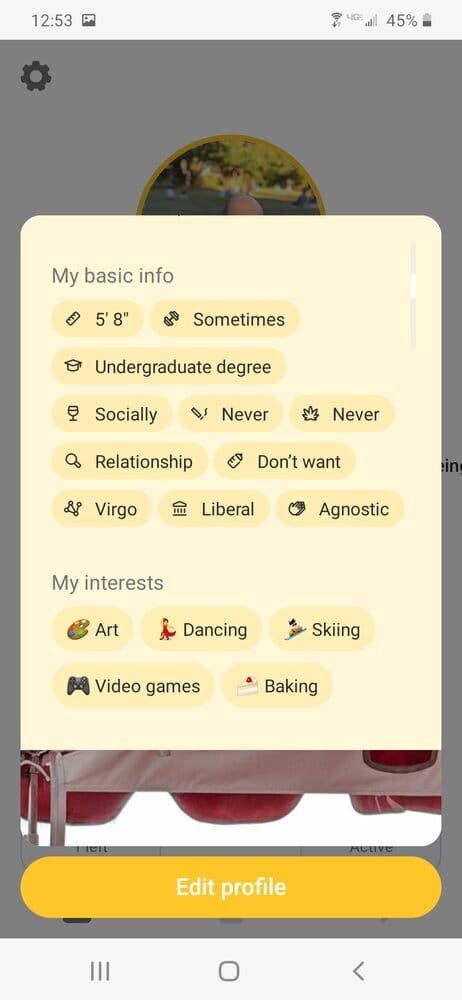This screenshot has height=1000, width=462.
Task: Tap the Dancing interest chip
Action: (201, 629)
